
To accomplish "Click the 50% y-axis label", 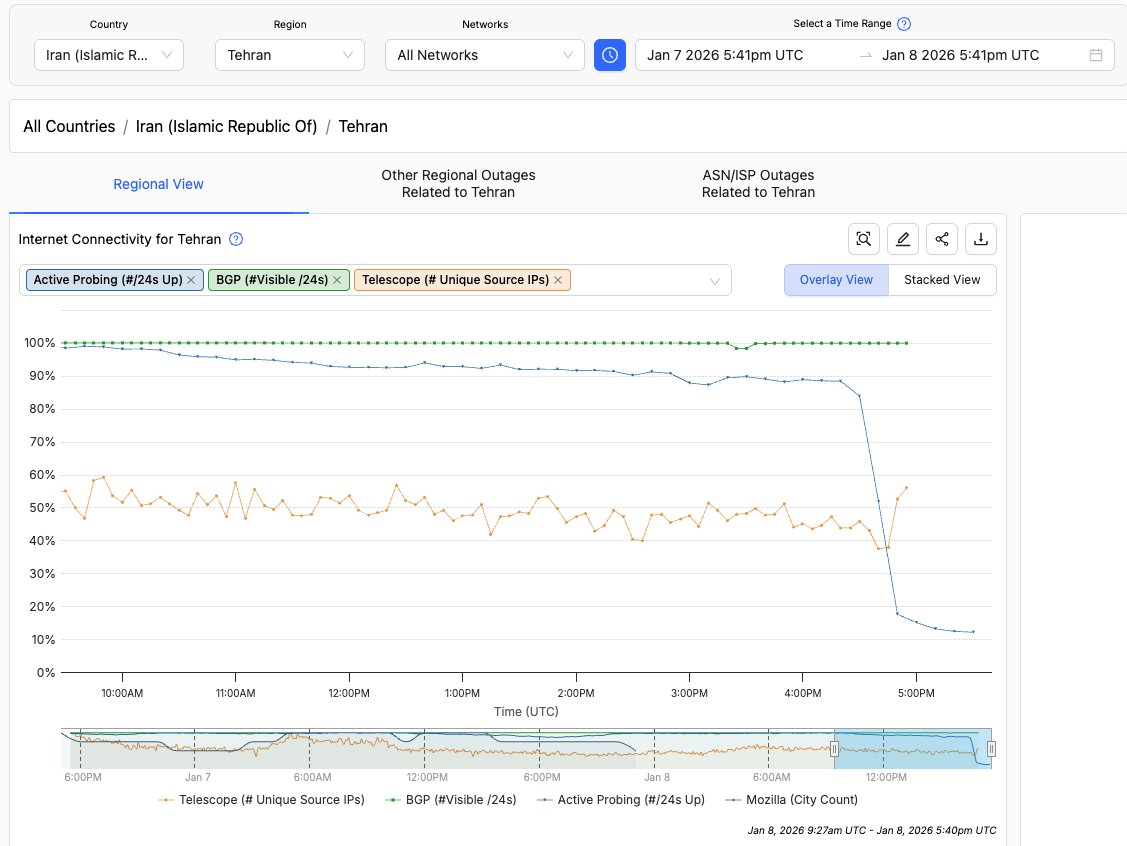I will click(41, 507).
